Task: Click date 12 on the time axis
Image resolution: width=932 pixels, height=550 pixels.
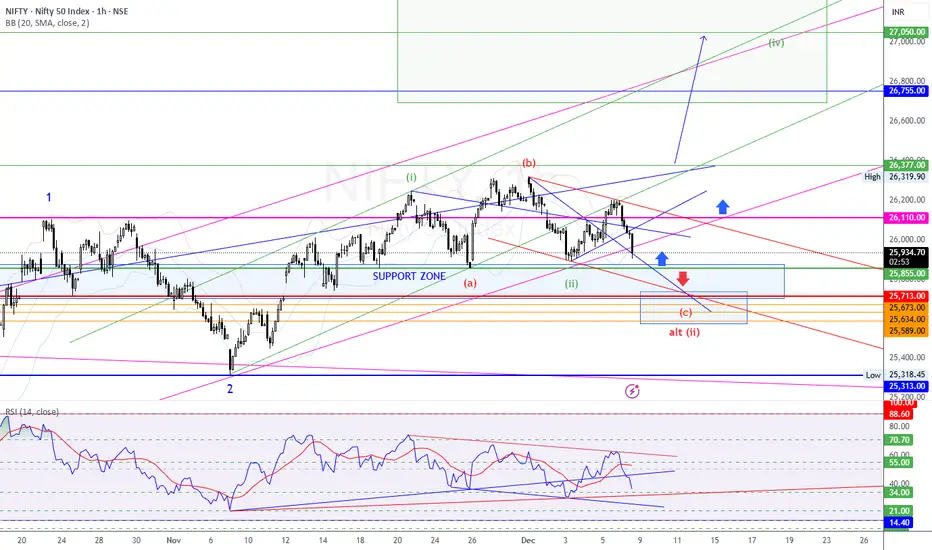Action: click(285, 540)
